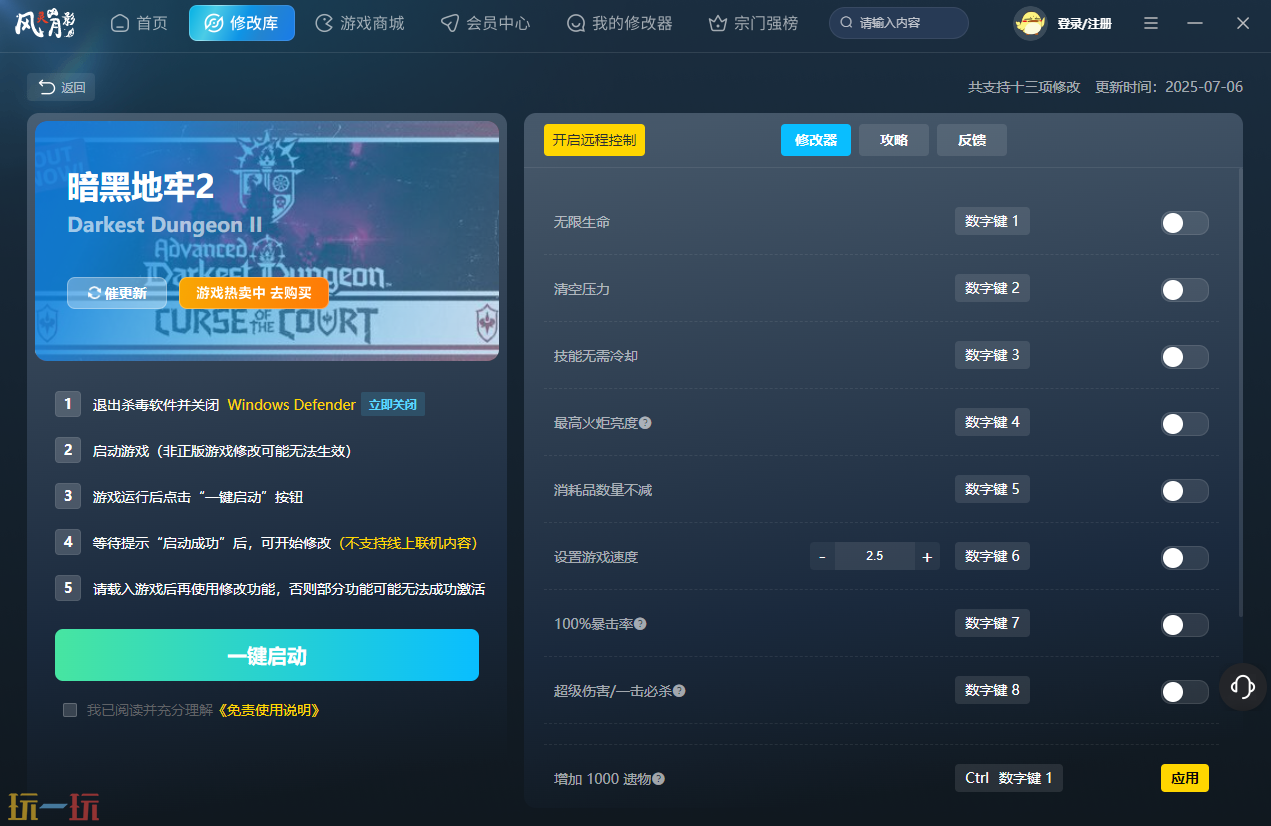Toggle 消耗品数量不减 switch
Viewport: 1271px width, 826px height.
(1185, 491)
